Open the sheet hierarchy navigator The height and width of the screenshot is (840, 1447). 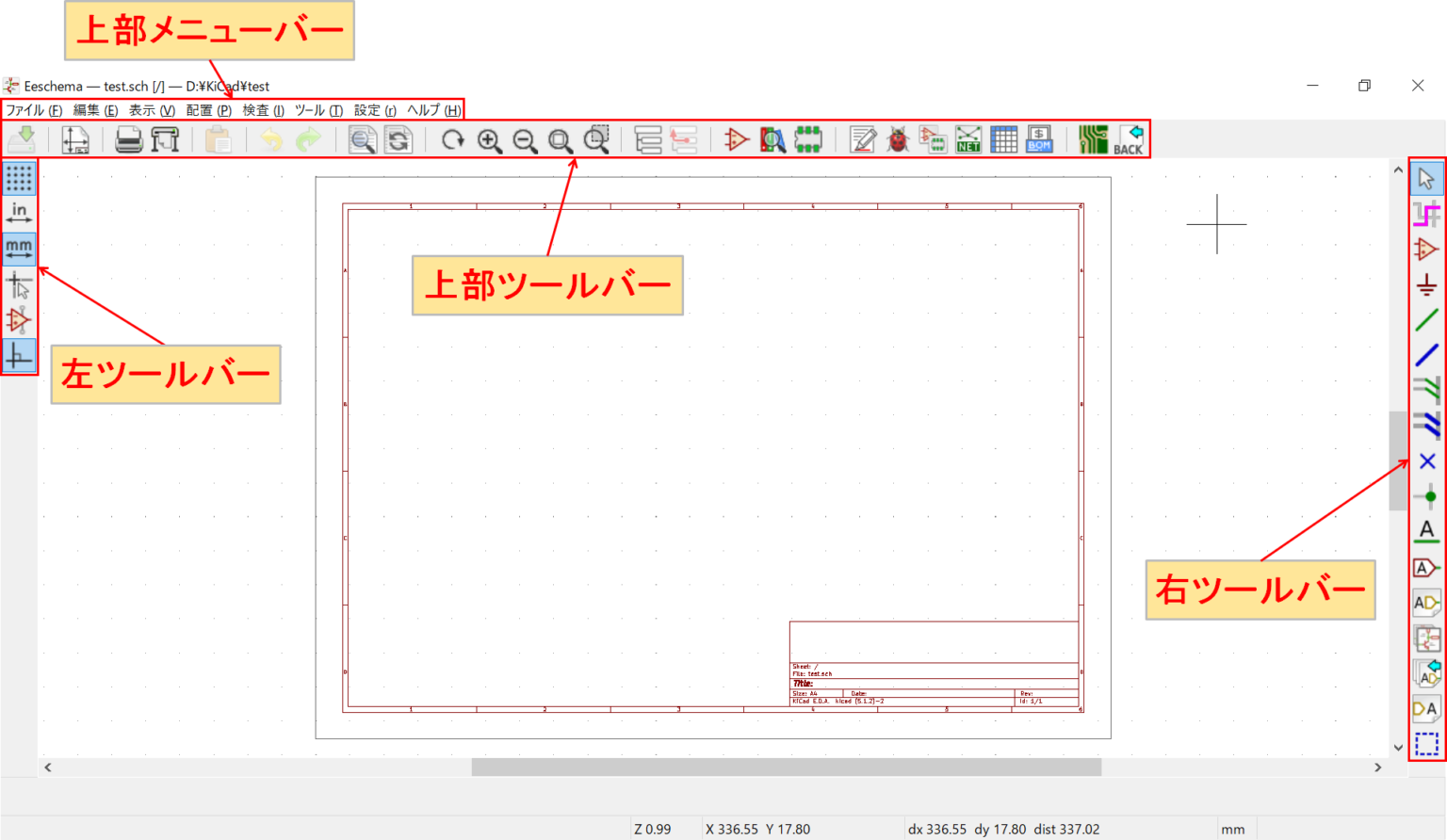[650, 139]
